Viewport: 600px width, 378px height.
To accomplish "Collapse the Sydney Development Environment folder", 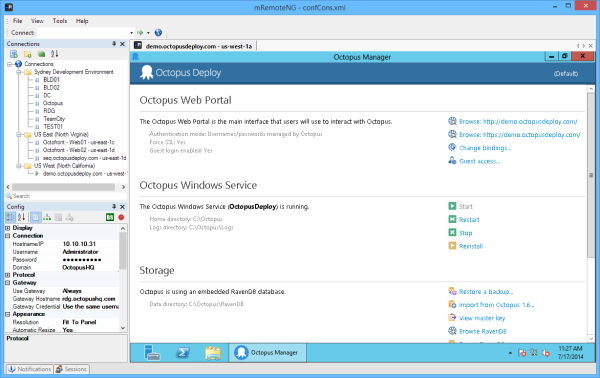I will [19, 72].
